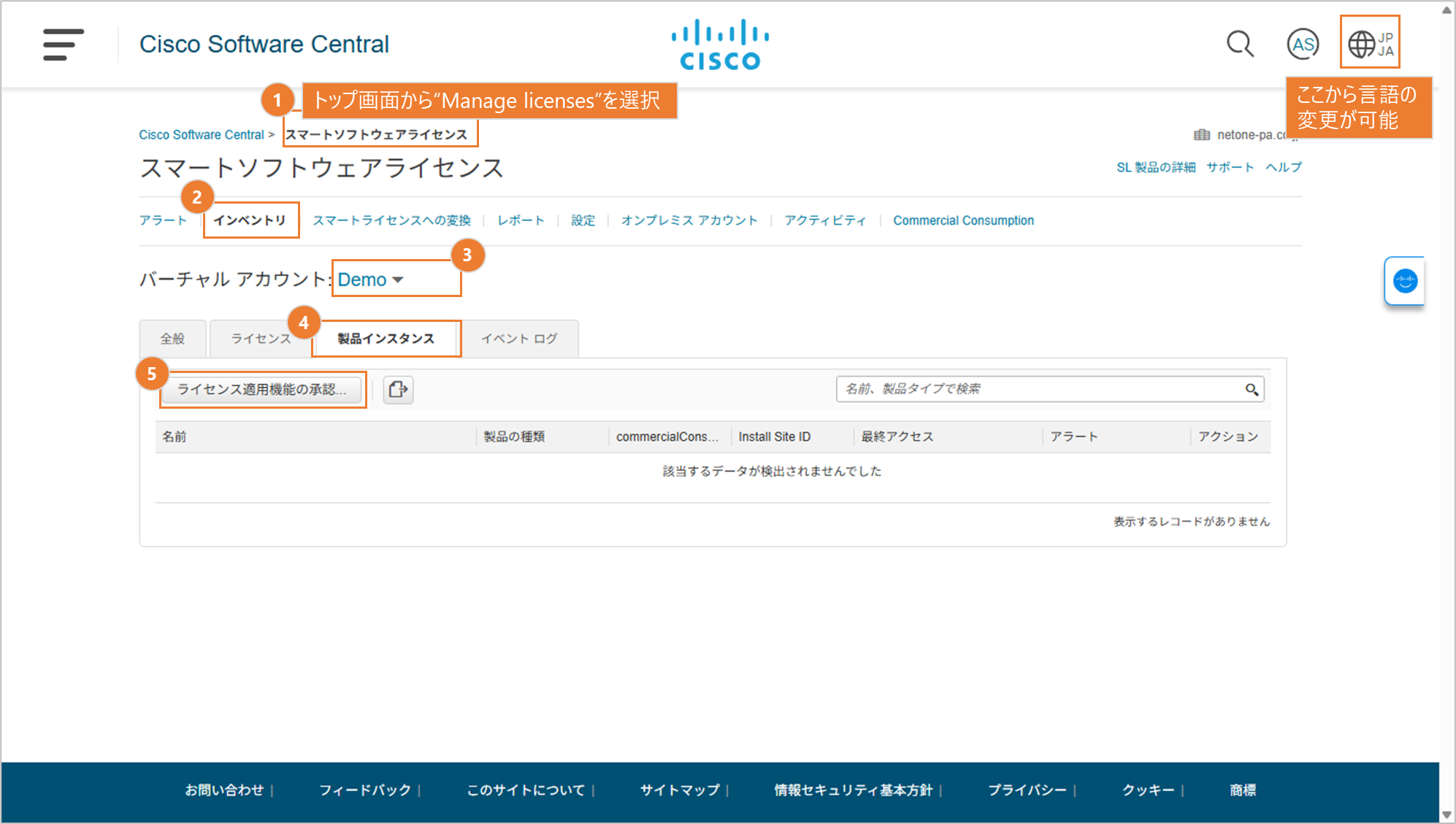Click the 名前 column header
Viewport: 1456px width, 824px height.
(x=175, y=436)
